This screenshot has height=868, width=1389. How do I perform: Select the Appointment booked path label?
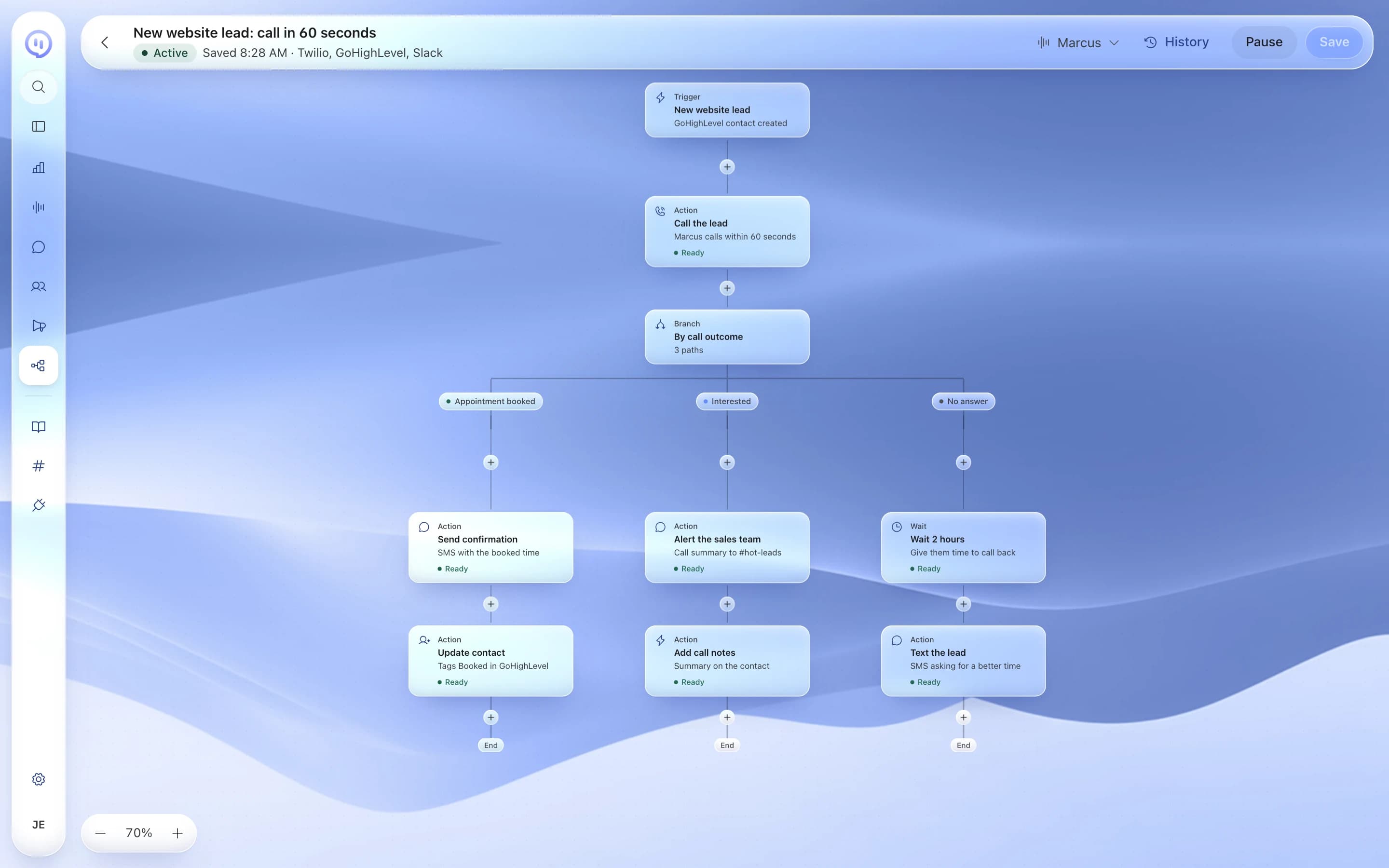(491, 401)
